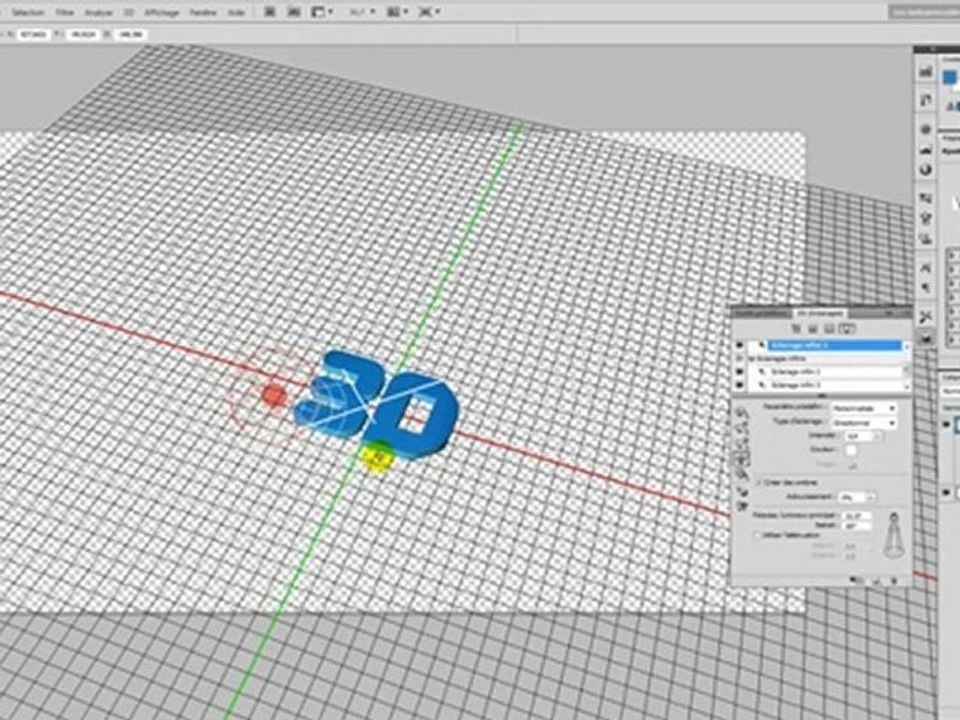The image size is (960, 720).
Task: Filter the 3D panel by materials
Action: pyautogui.click(x=829, y=329)
